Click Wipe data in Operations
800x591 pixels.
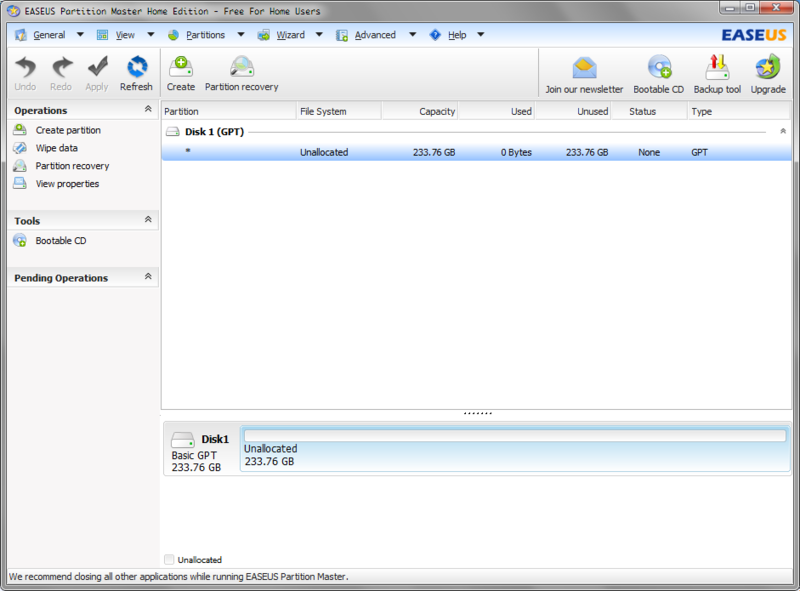tap(57, 148)
